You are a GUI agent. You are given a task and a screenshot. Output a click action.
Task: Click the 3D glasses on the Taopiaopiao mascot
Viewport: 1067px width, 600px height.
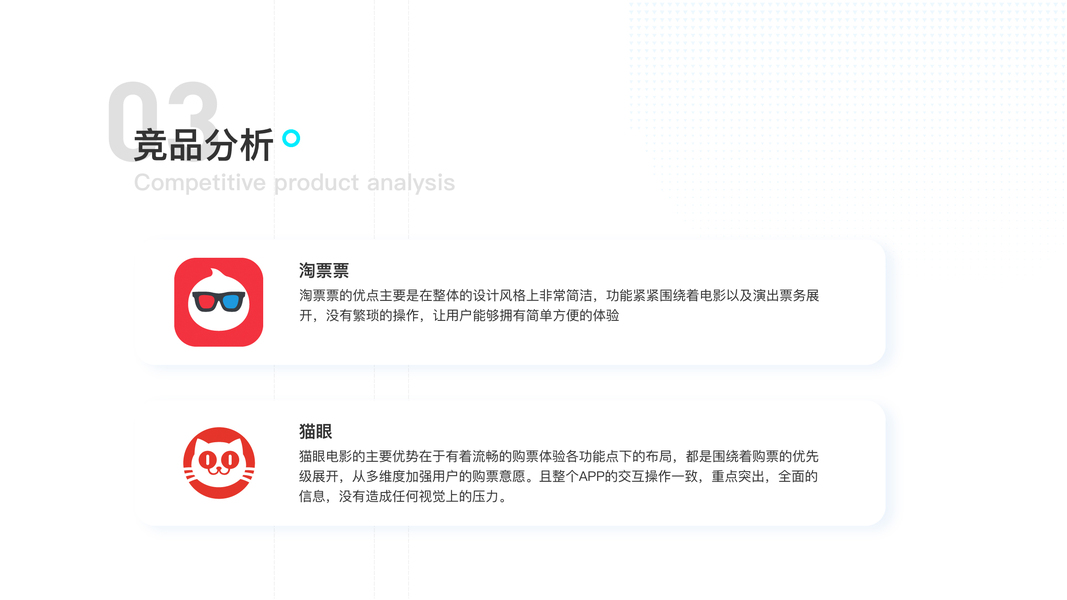pyautogui.click(x=218, y=301)
